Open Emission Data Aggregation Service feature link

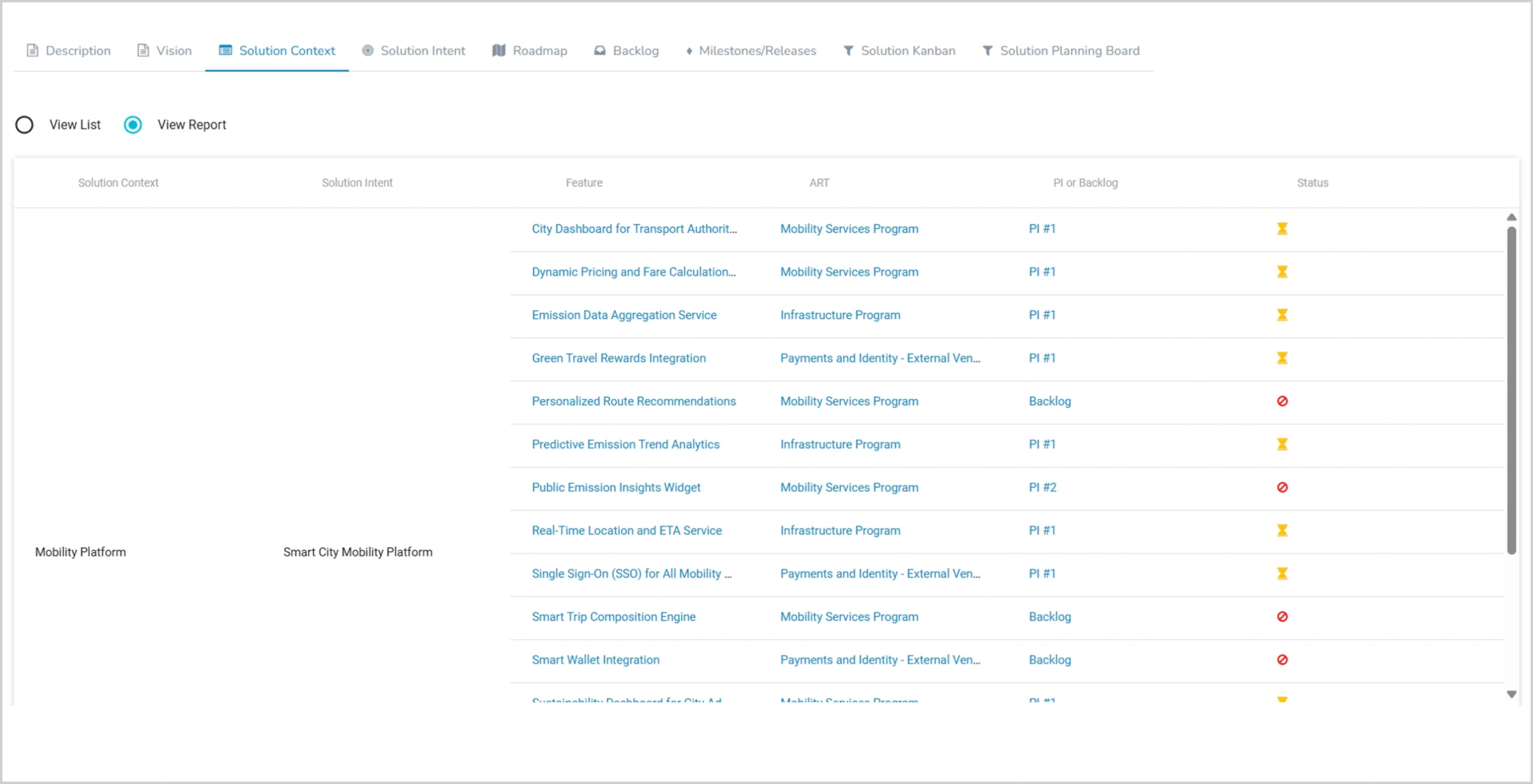click(x=624, y=315)
